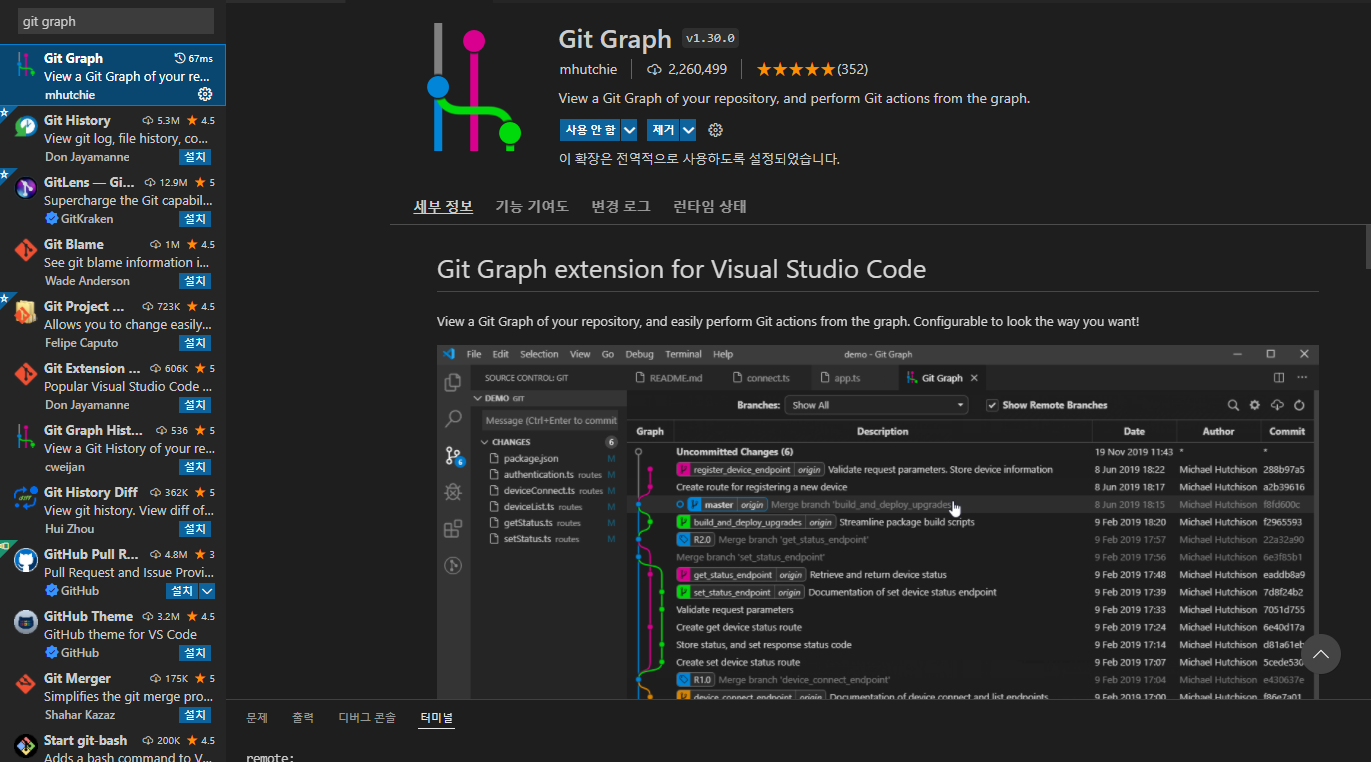The width and height of the screenshot is (1371, 762).
Task: Select the Git Graph item in the extension list
Action: 113,75
